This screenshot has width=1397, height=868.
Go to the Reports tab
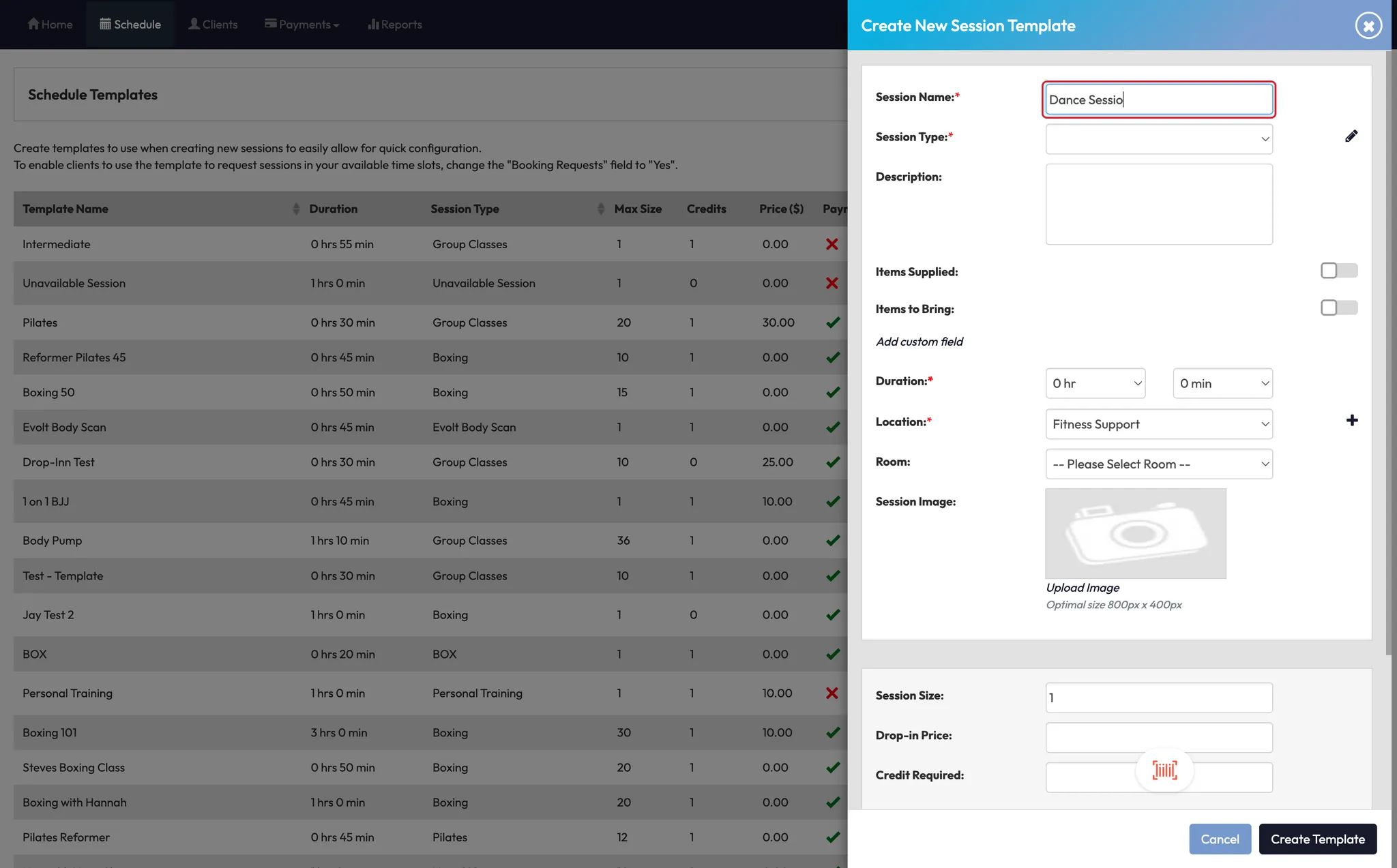click(394, 25)
